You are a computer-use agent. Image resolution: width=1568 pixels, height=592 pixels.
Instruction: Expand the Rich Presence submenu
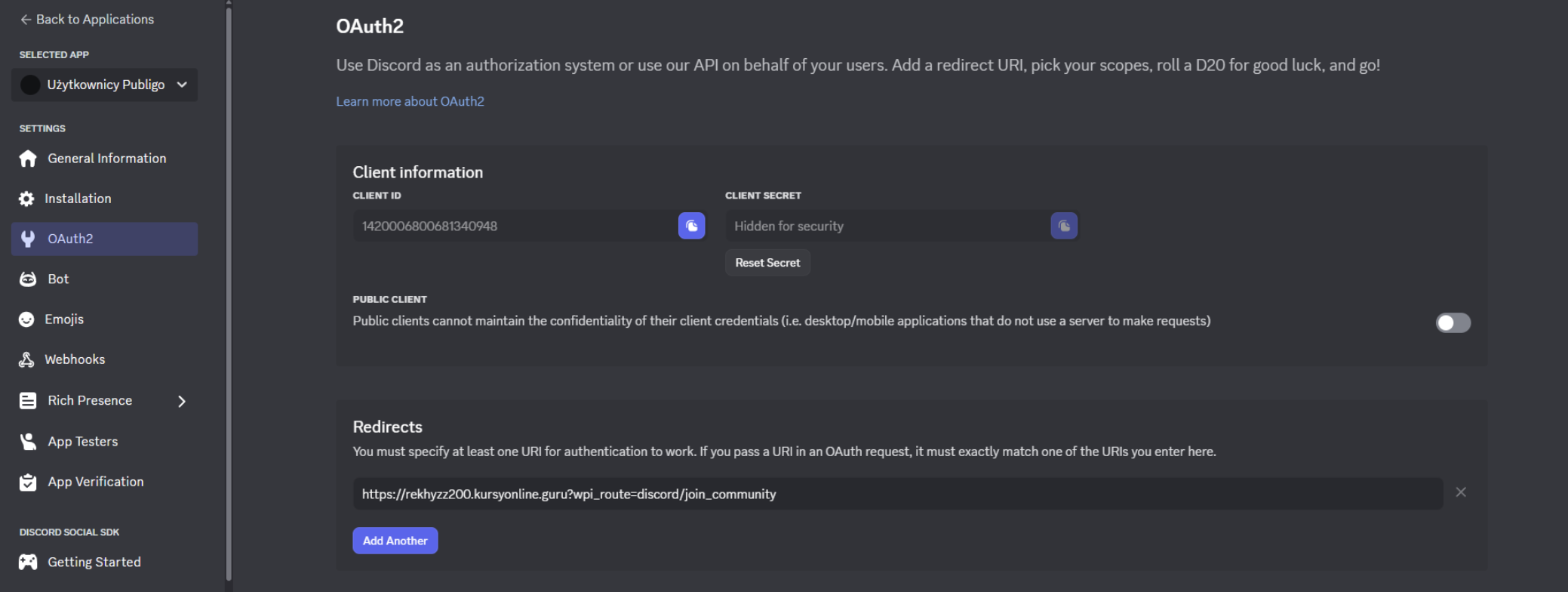pos(182,401)
